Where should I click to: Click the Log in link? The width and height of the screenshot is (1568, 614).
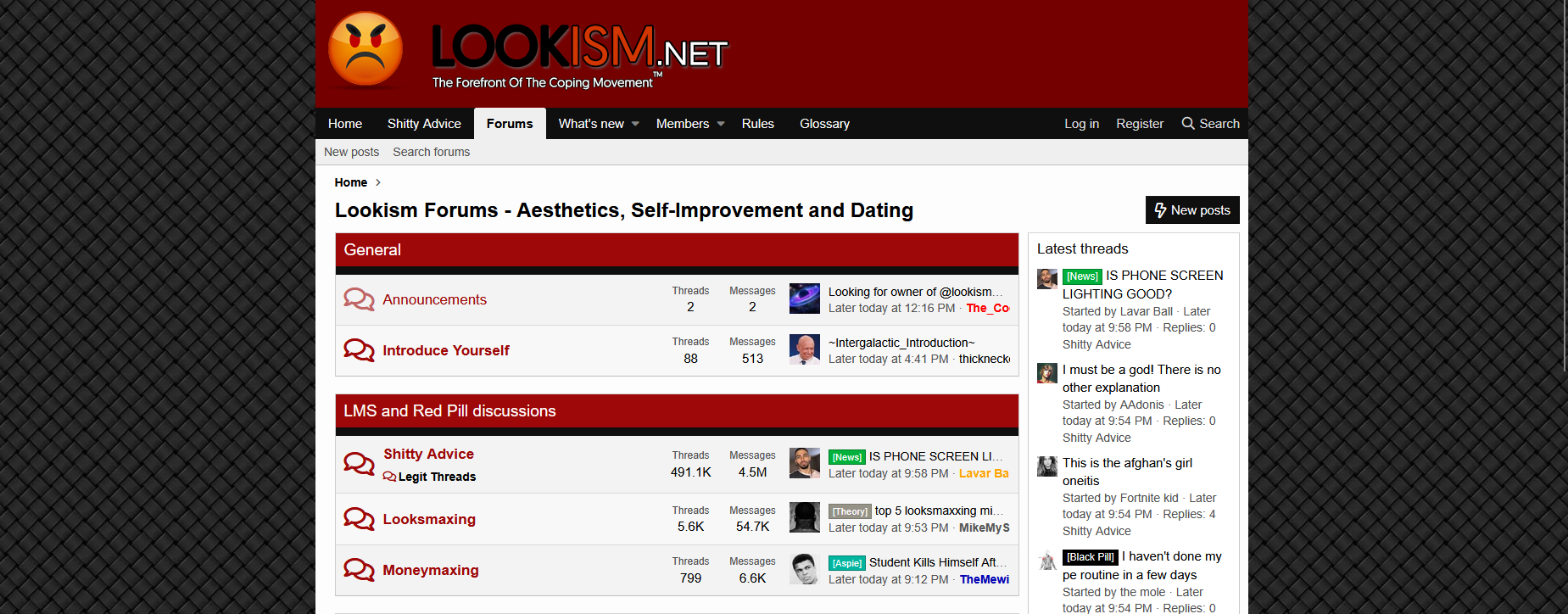(x=1081, y=124)
